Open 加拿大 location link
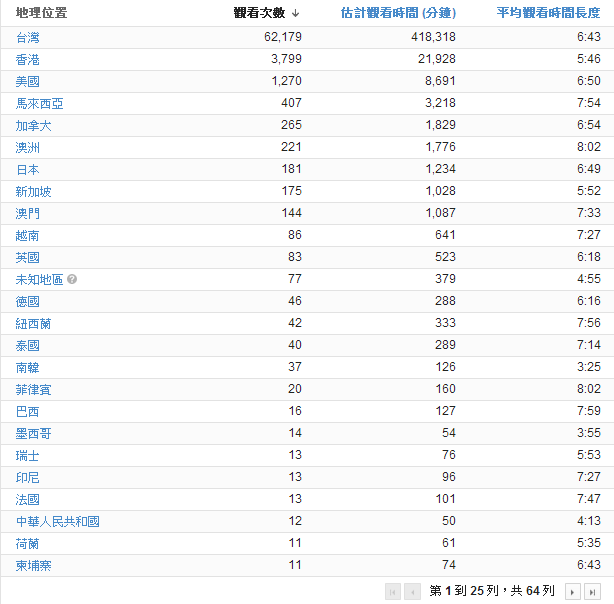614x604 pixels. click(x=33, y=125)
